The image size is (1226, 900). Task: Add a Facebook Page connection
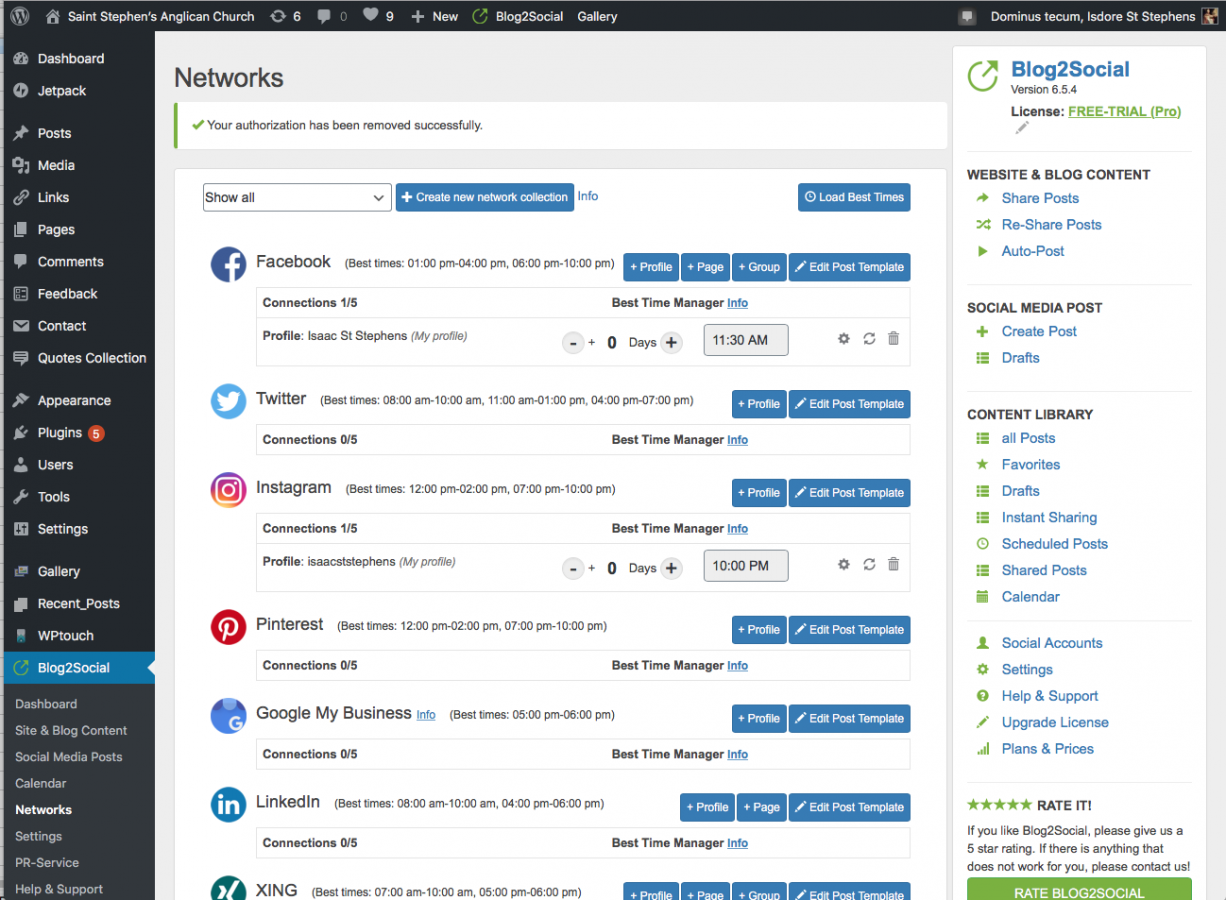click(705, 267)
